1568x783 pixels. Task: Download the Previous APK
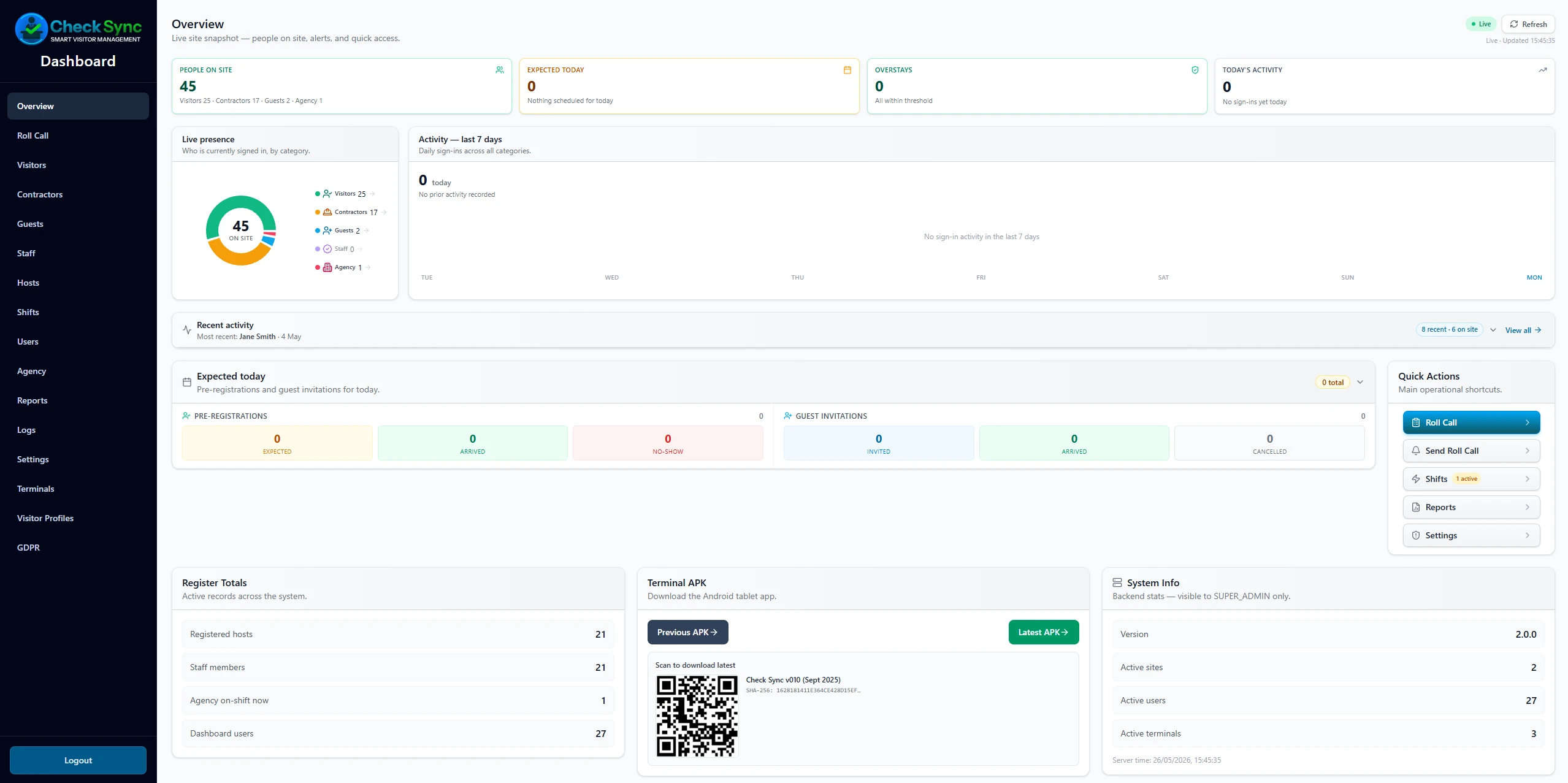coord(687,632)
